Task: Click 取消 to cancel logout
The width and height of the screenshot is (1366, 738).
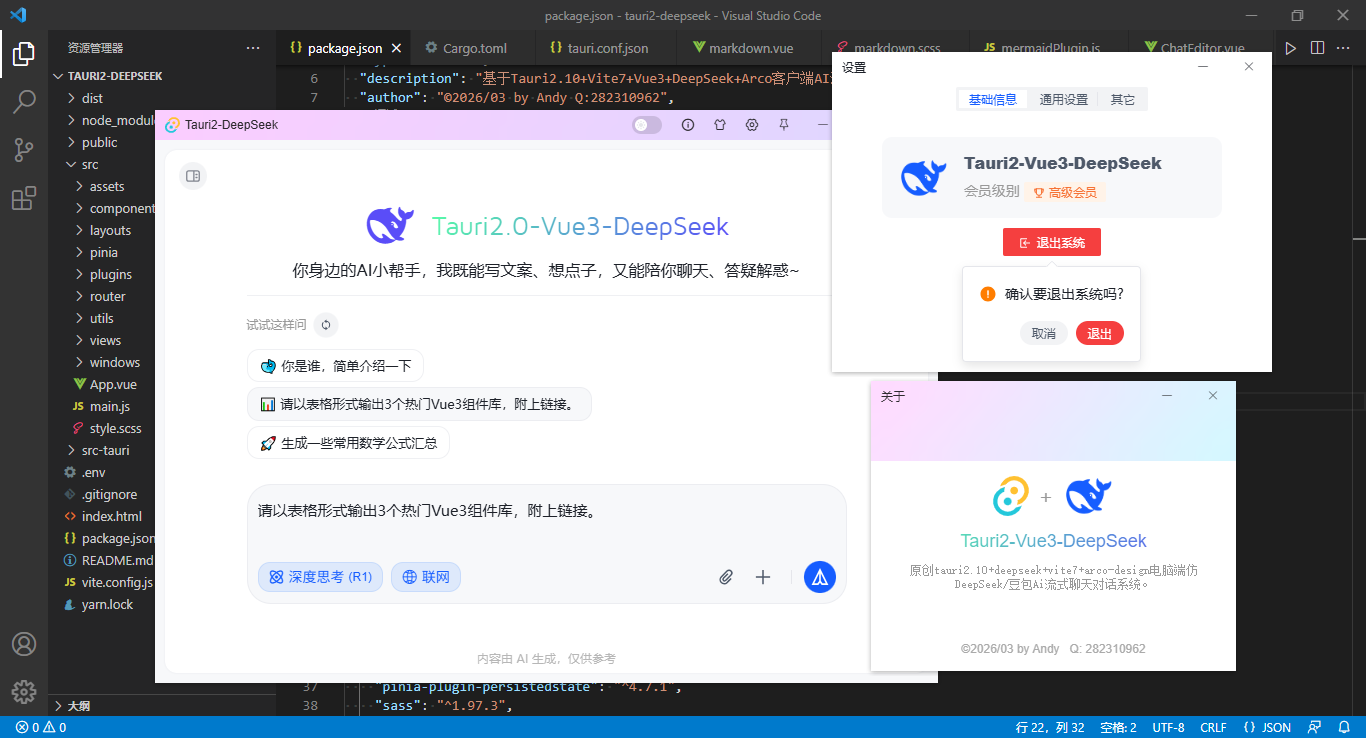Action: click(1043, 334)
